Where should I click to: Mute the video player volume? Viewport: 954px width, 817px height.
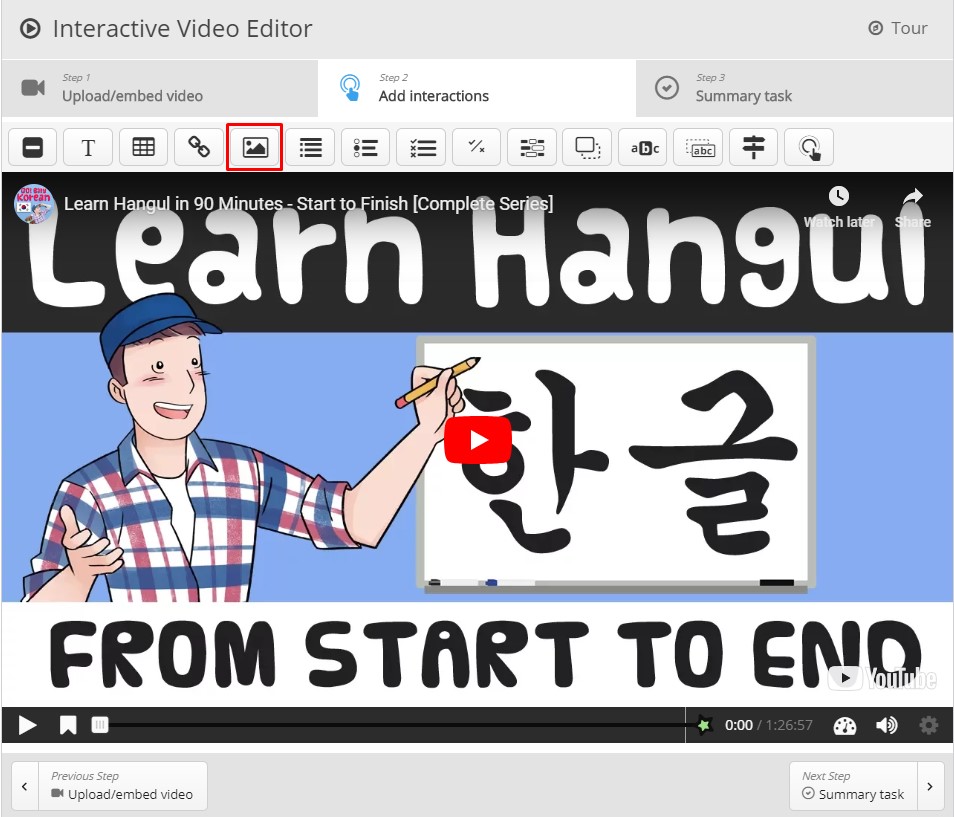(x=886, y=725)
